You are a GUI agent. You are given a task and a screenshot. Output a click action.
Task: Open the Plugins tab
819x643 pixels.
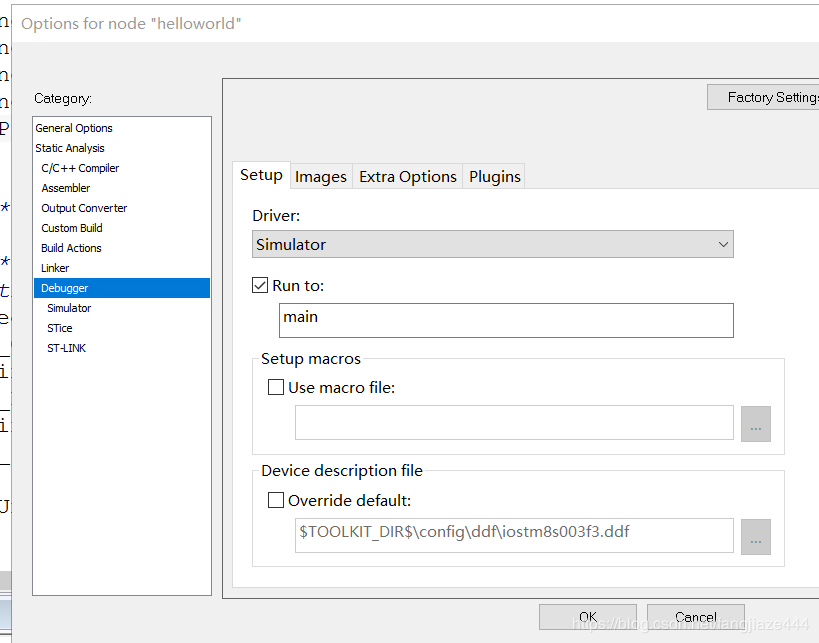(494, 177)
